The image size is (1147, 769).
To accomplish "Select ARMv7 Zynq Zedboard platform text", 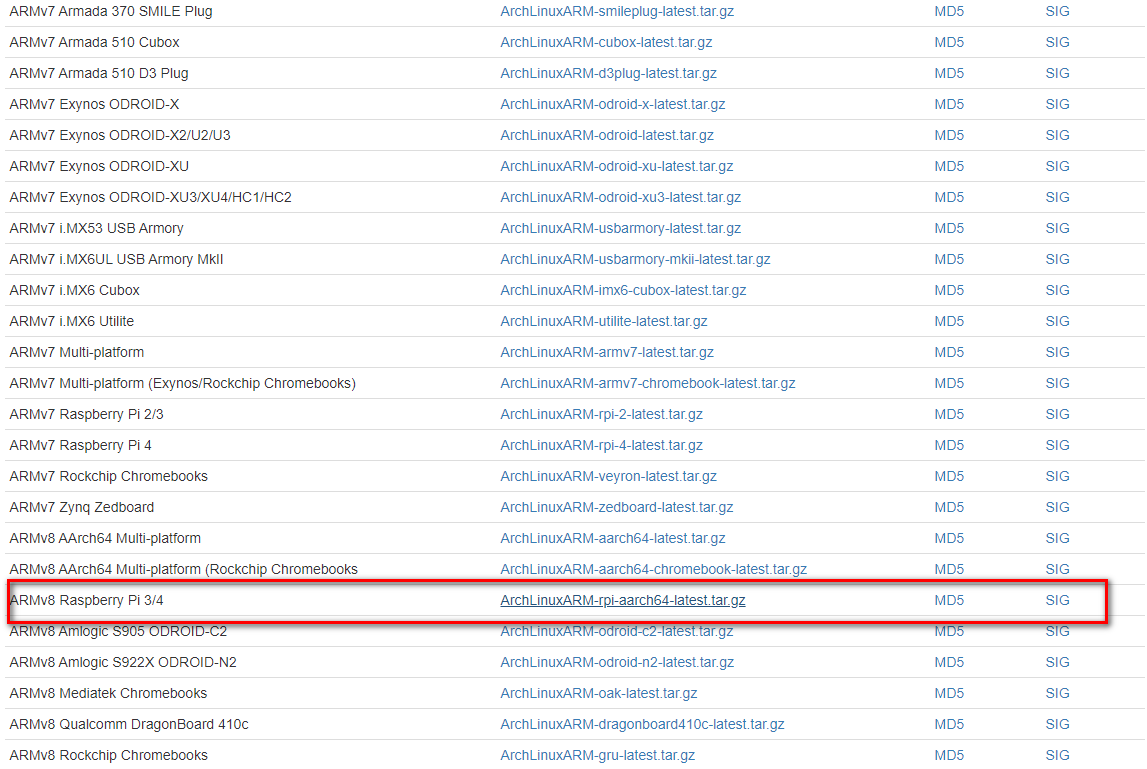I will pos(82,507).
